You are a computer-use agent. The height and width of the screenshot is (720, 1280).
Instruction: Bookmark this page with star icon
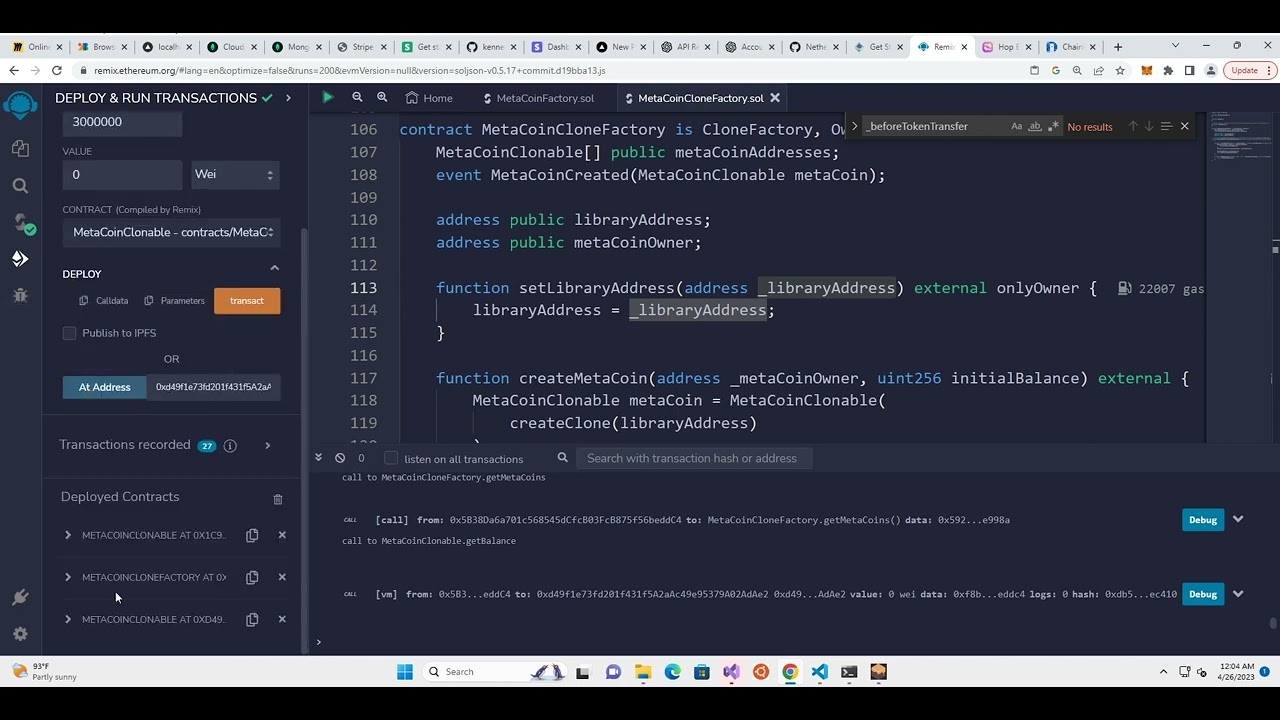1120,71
